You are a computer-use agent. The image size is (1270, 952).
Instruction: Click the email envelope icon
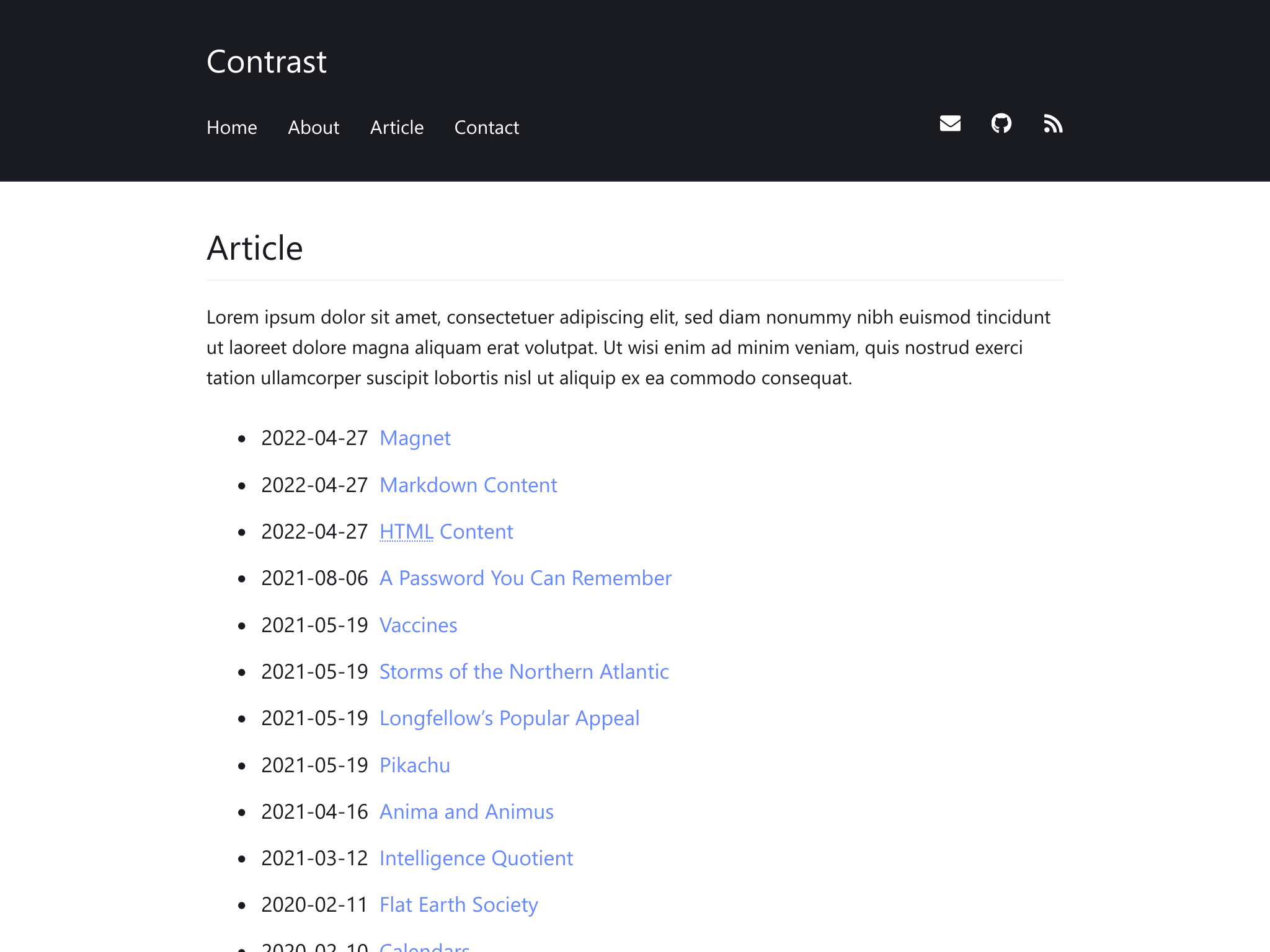coord(950,124)
